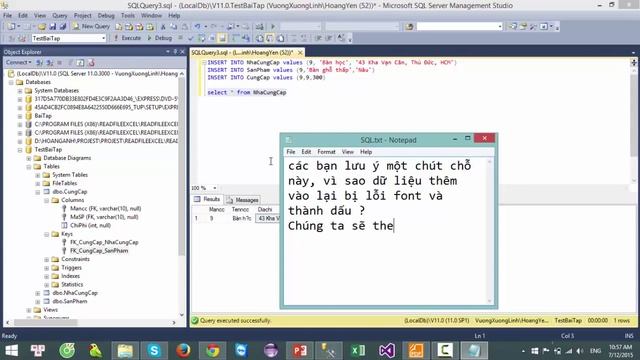
Task: Expand the Views folder
Action: pos(29,310)
